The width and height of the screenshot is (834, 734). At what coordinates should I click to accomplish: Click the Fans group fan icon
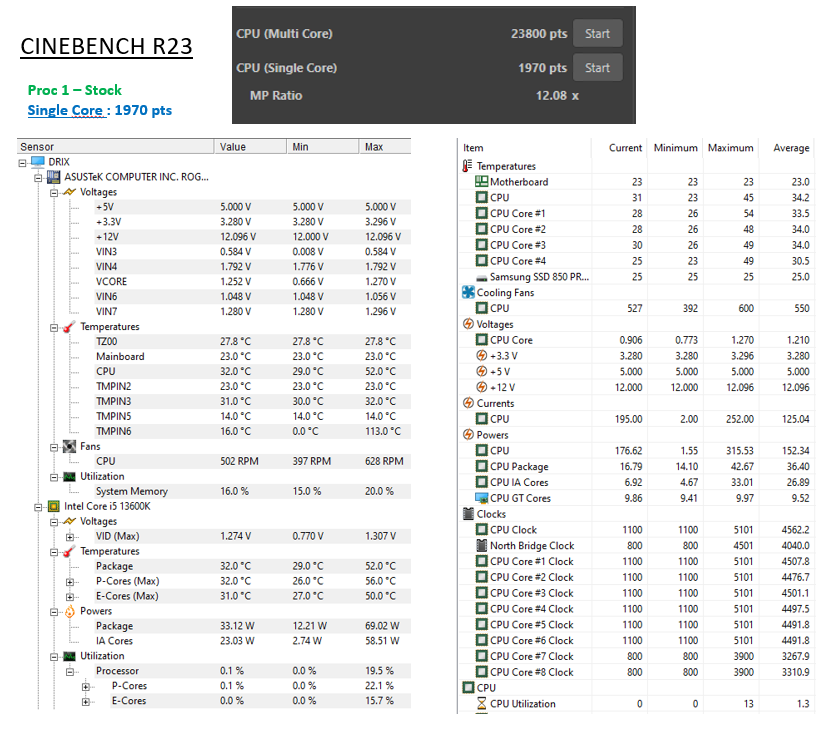(x=69, y=446)
